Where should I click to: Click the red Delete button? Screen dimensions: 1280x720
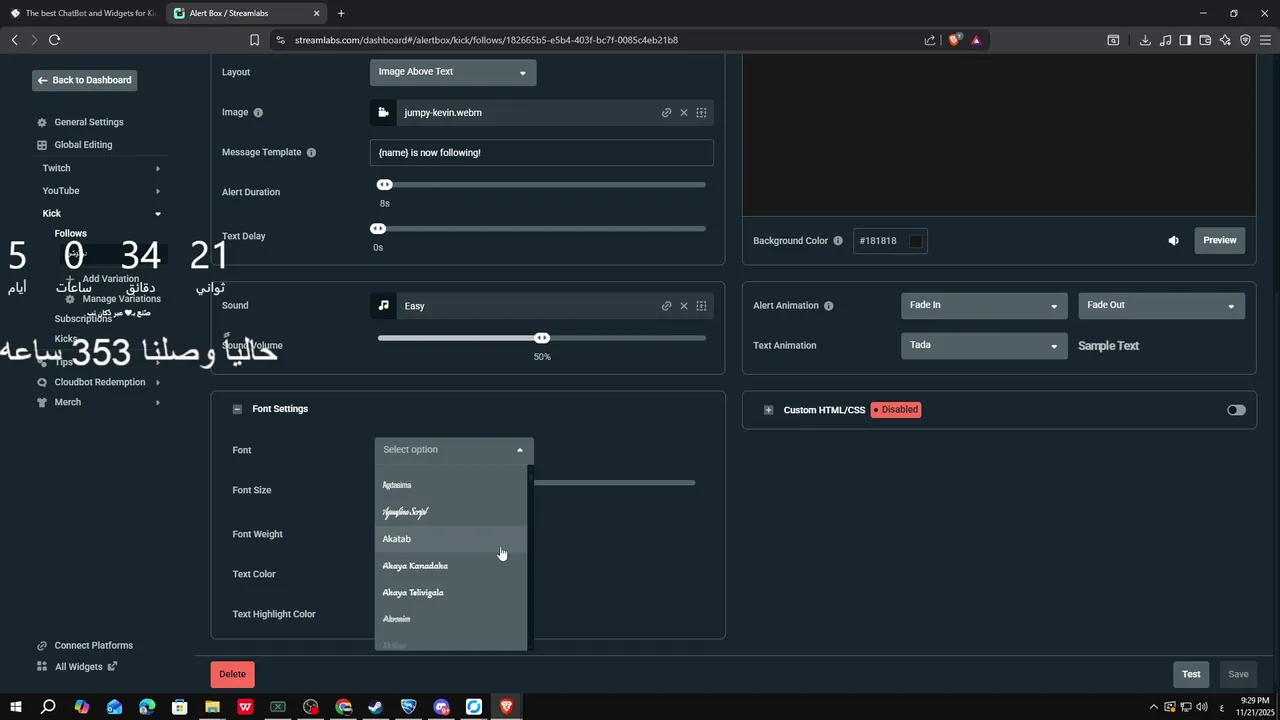[232, 674]
